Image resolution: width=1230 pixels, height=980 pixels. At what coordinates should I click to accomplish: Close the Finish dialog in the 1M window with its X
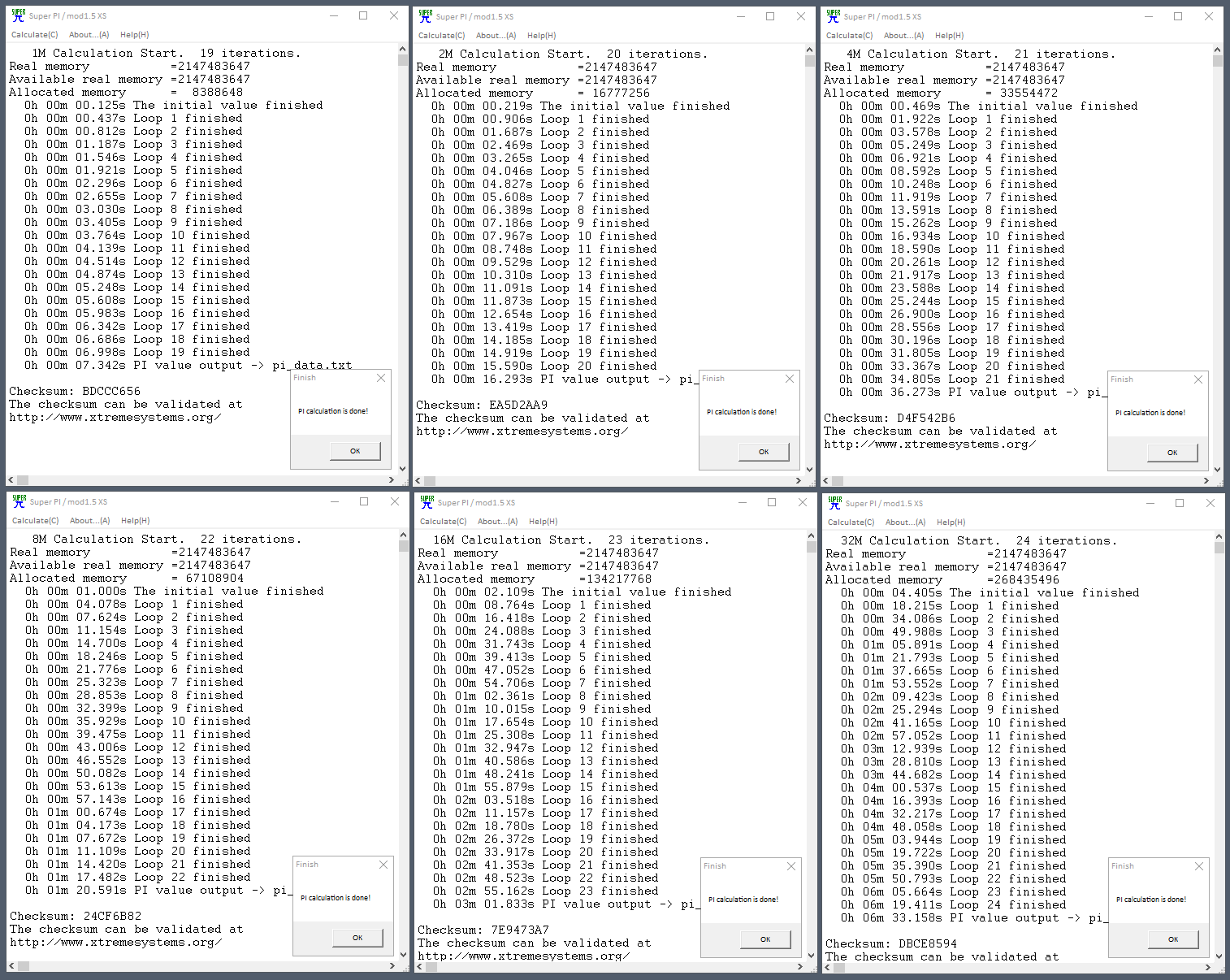382,378
